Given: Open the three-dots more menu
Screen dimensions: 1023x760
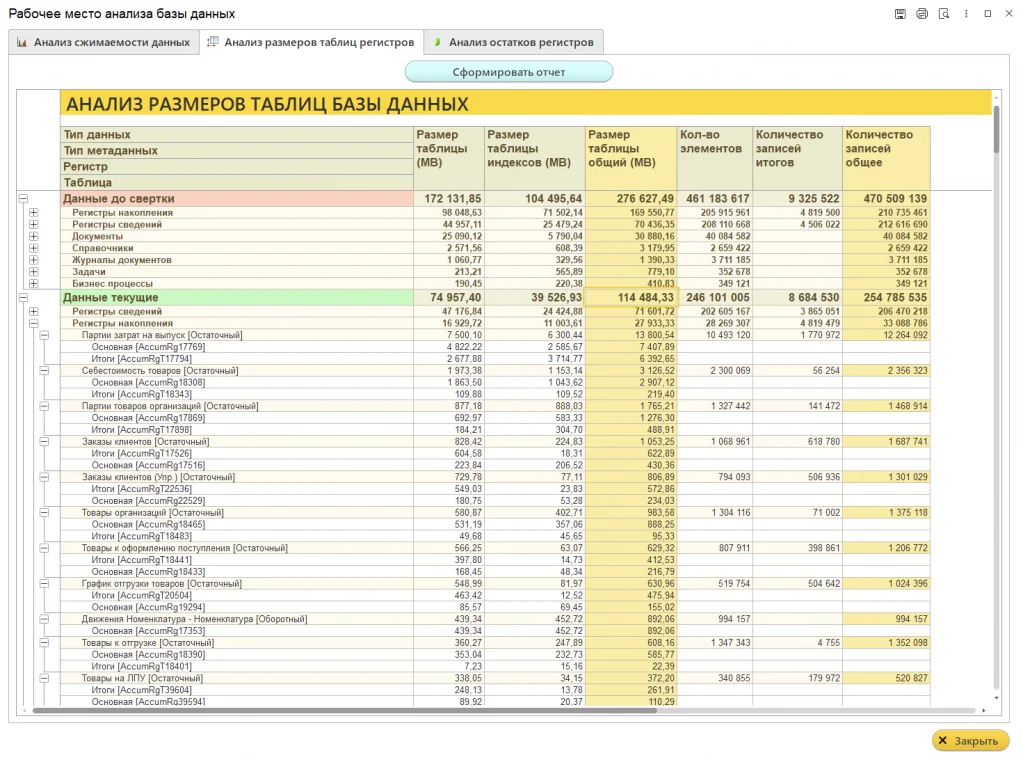Looking at the screenshot, I should [x=966, y=14].
